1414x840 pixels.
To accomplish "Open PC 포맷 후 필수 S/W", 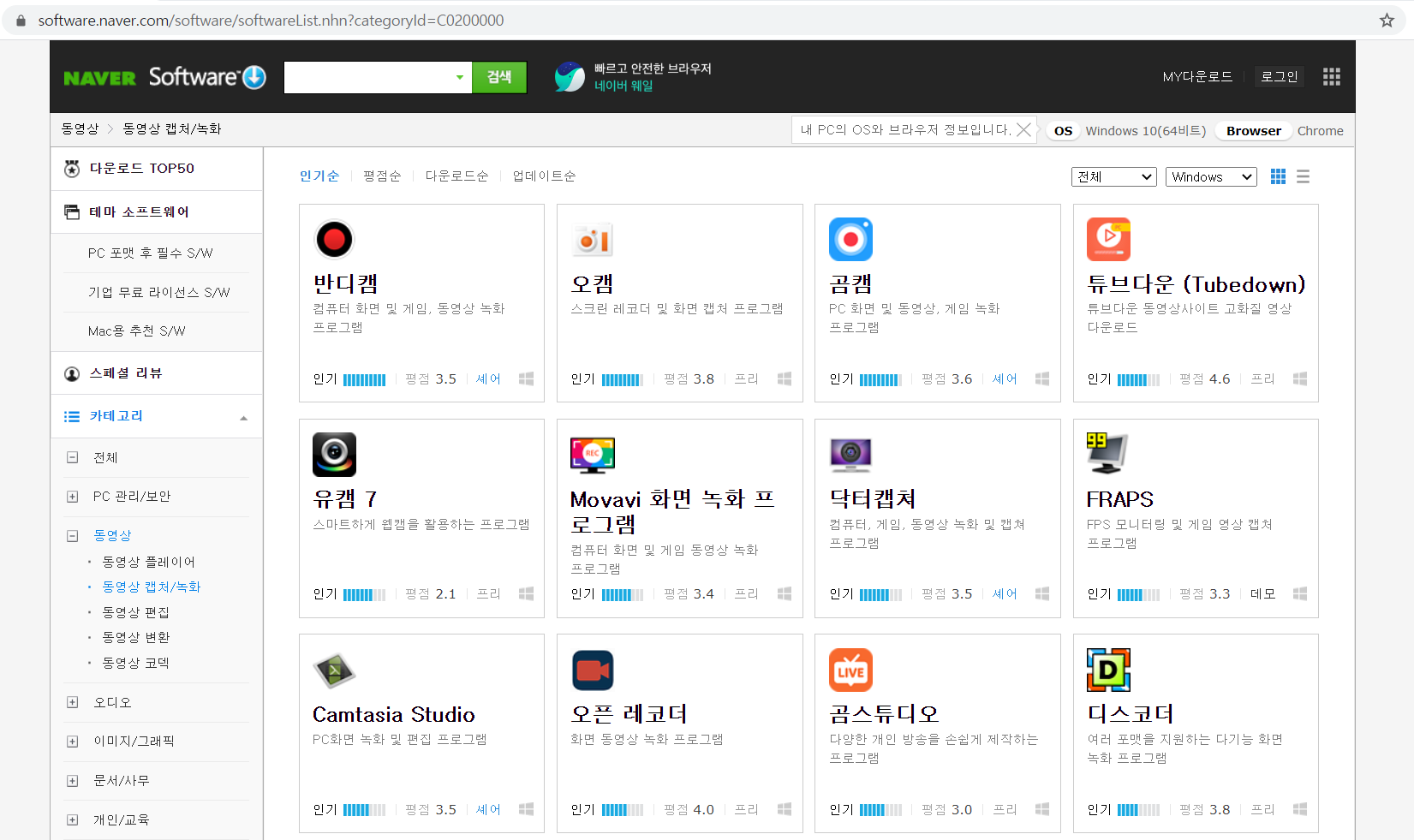I will pos(151,253).
